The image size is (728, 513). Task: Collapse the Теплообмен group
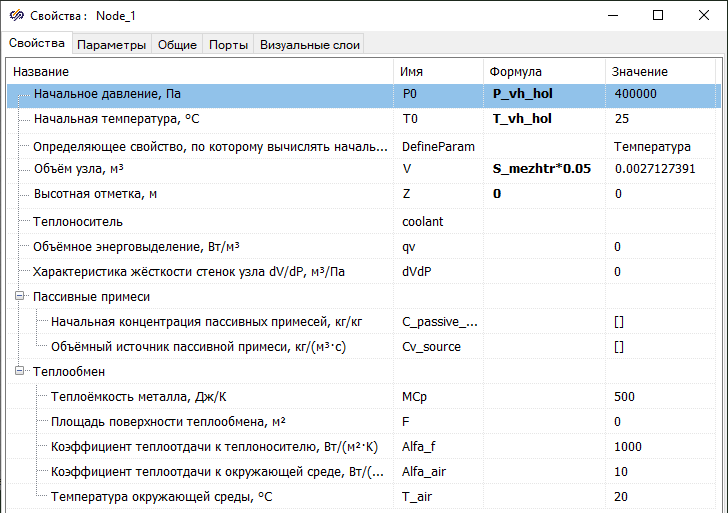coord(20,372)
